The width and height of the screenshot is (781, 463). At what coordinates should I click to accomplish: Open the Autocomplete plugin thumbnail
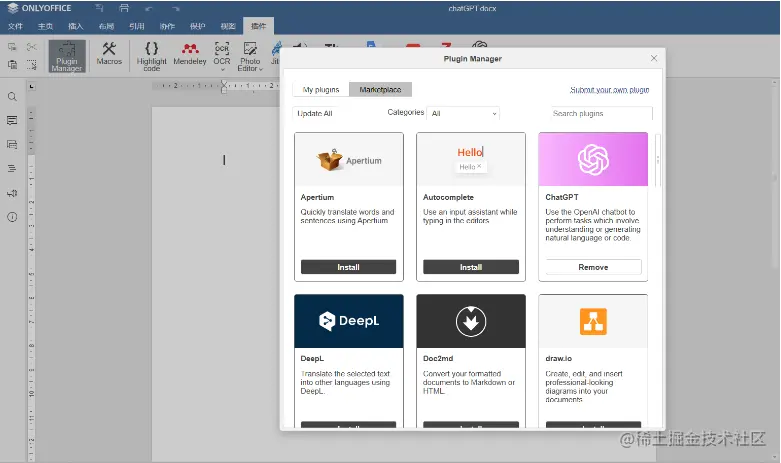[471, 159]
